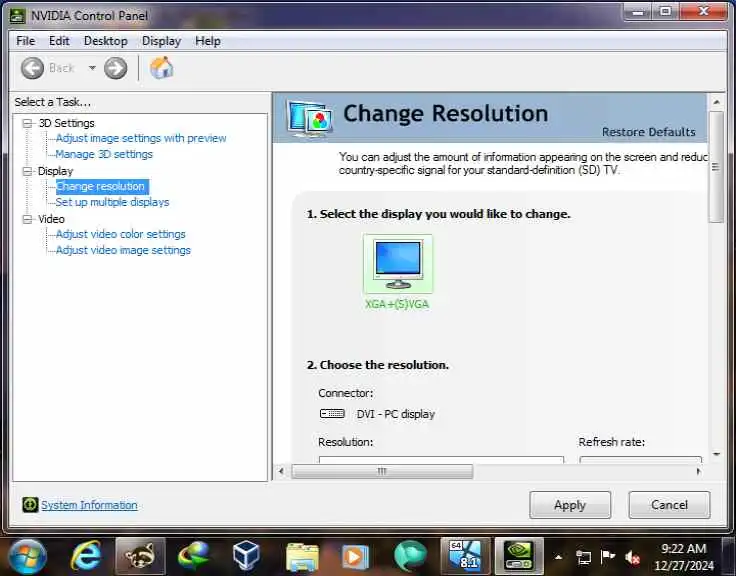Click the Restore Defaults link

(649, 132)
